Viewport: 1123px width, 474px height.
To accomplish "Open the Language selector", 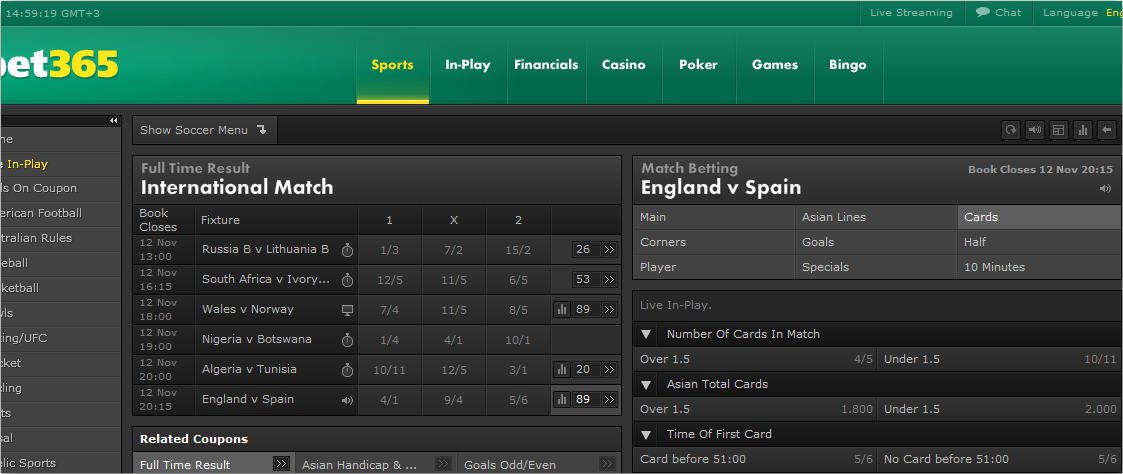I will click(x=1081, y=12).
